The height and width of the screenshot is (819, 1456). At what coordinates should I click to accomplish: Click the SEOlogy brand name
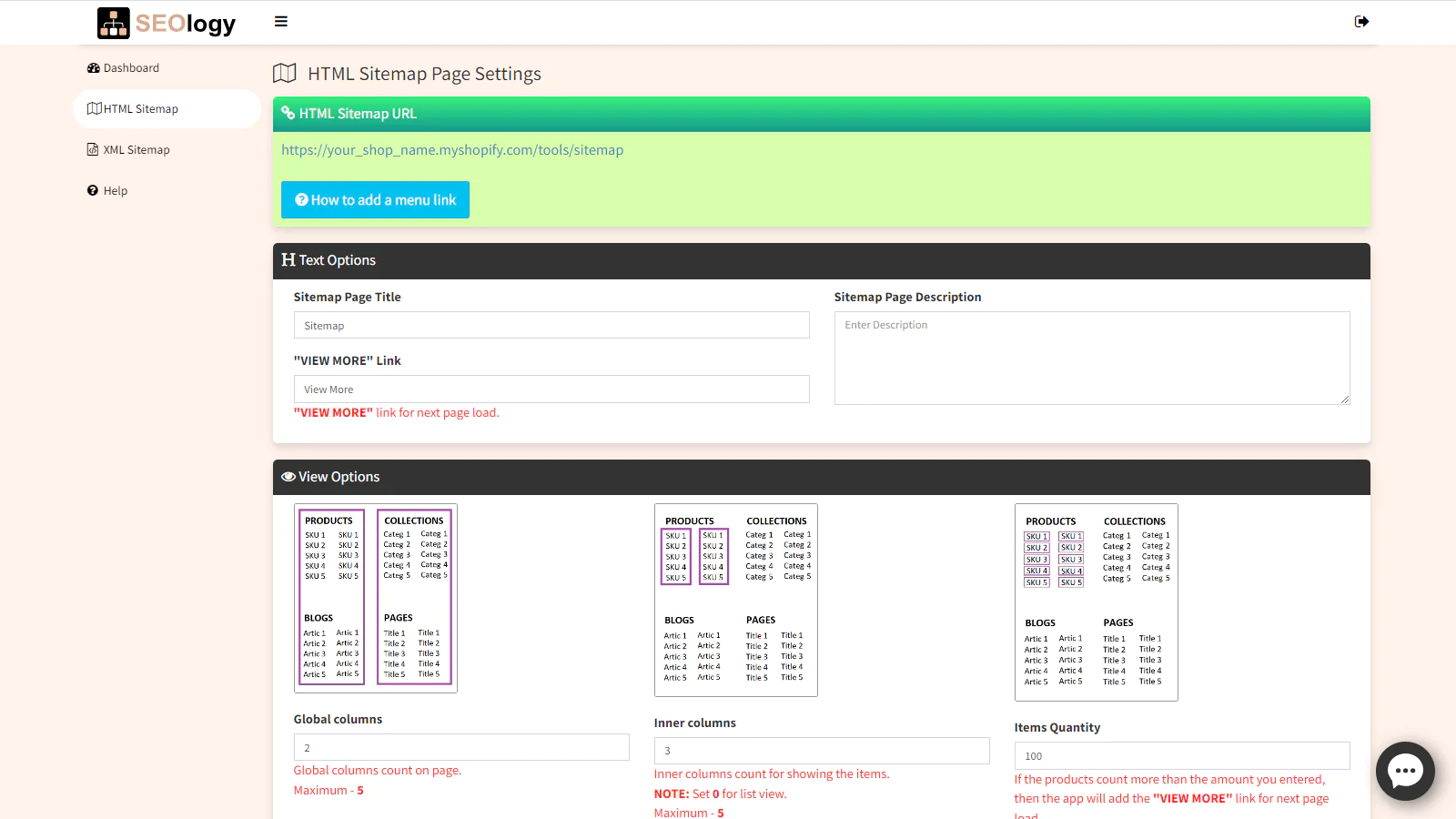186,24
